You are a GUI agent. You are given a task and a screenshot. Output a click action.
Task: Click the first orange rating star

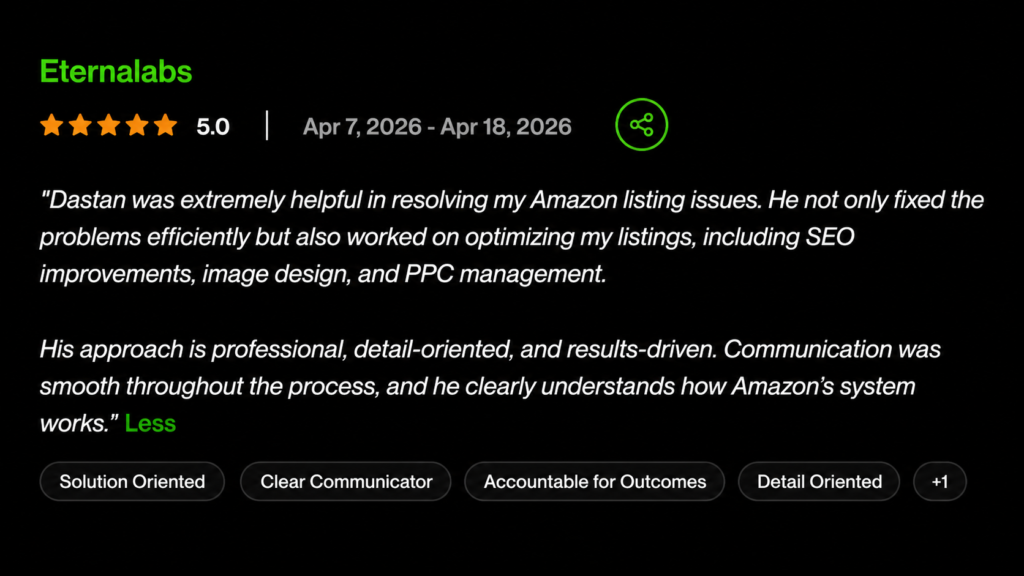tap(51, 126)
